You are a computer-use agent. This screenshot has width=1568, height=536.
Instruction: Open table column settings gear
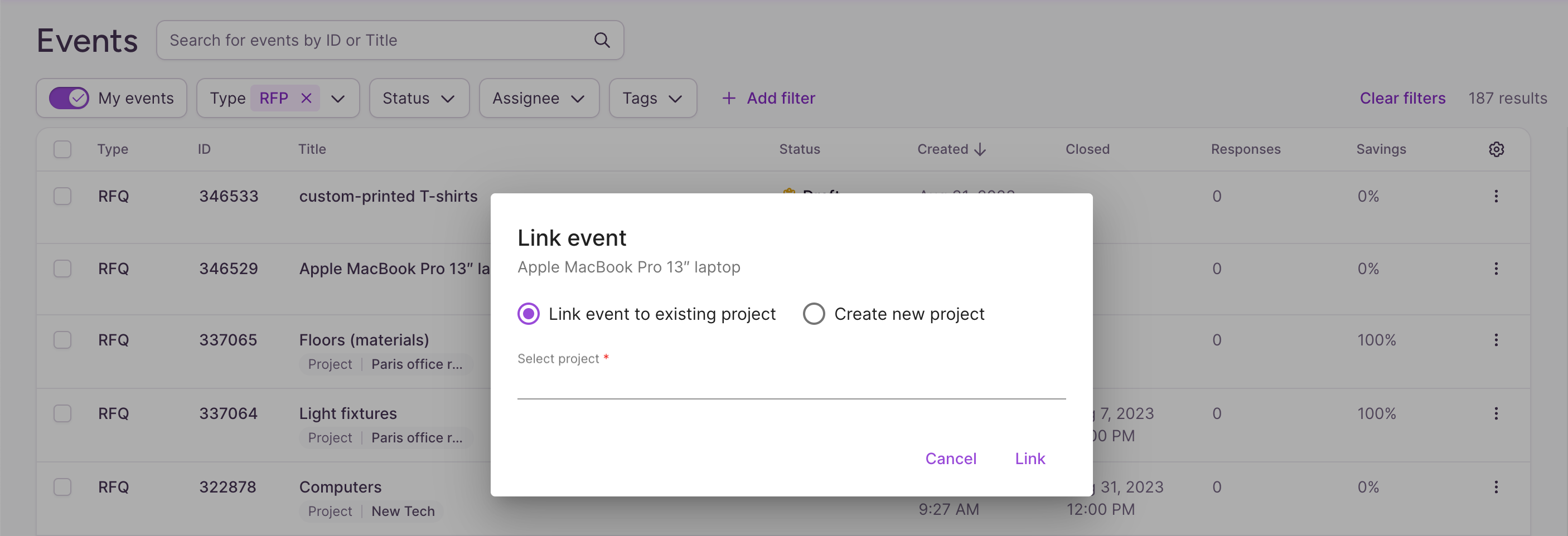pyautogui.click(x=1496, y=149)
